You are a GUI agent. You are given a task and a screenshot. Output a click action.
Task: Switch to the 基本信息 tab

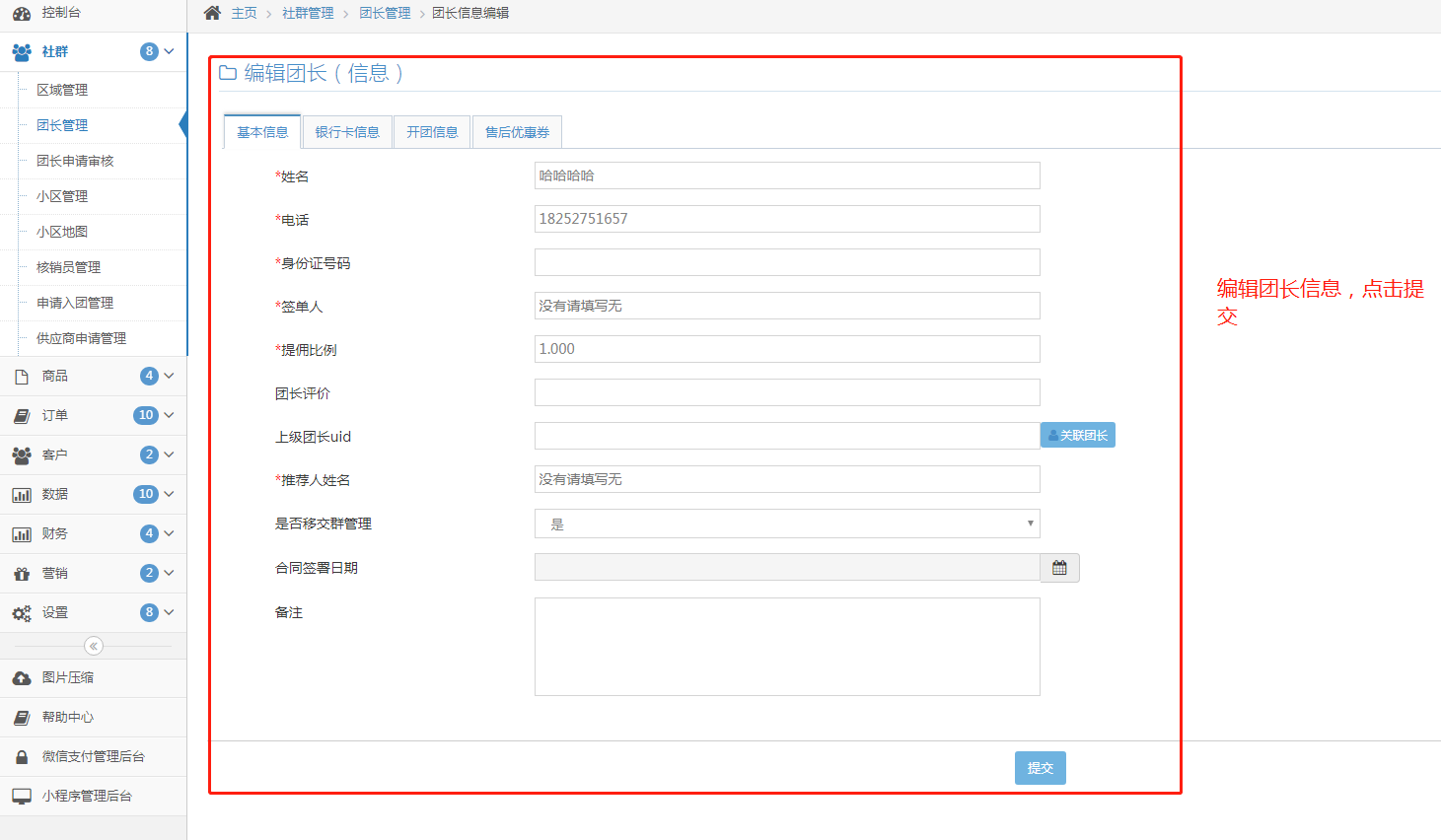[x=262, y=132]
